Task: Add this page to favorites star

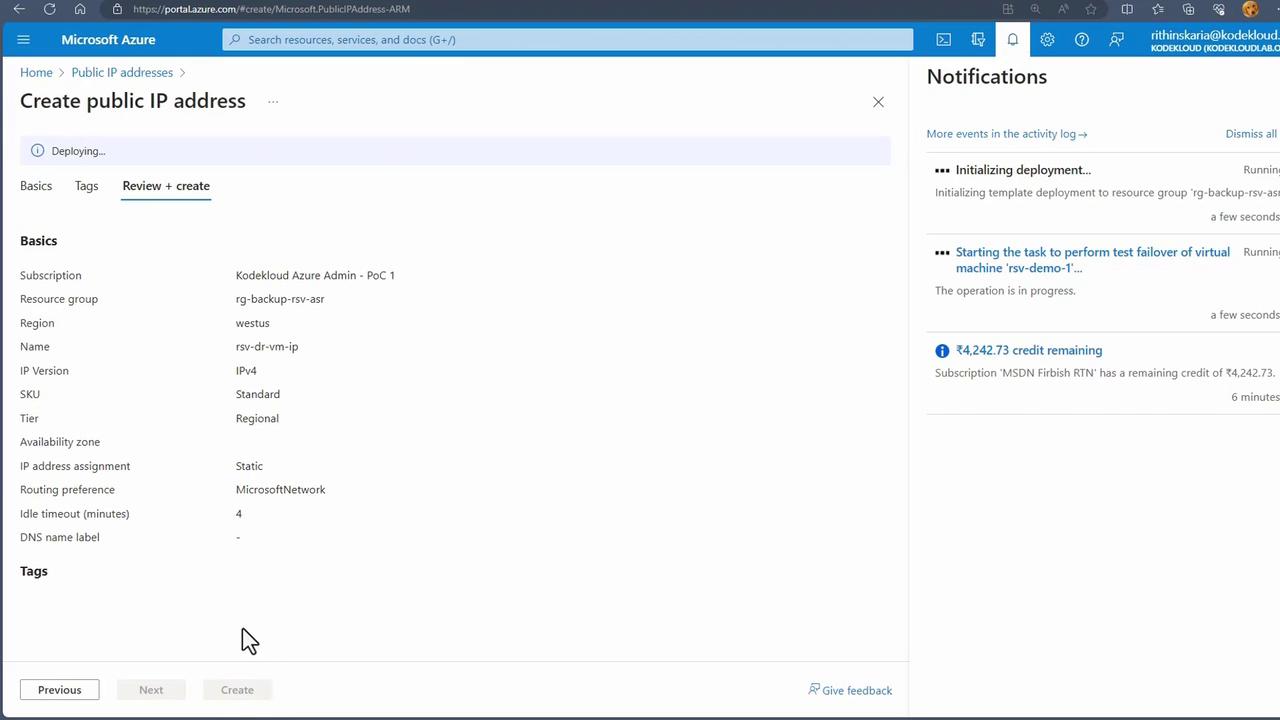Action: point(1091,9)
